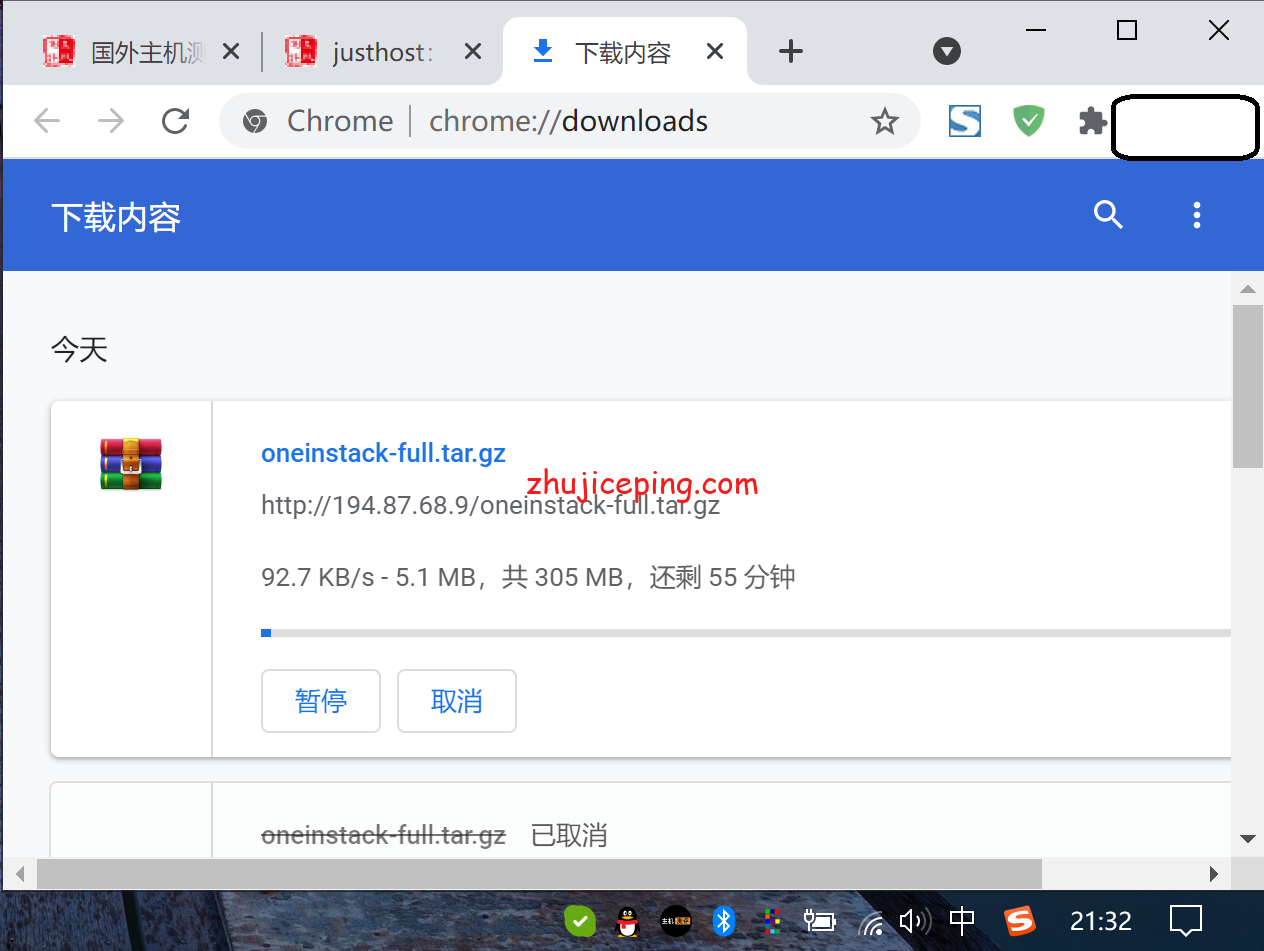Open the downloads page three-dot menu
Screen dimensions: 1264x951
point(1196,215)
